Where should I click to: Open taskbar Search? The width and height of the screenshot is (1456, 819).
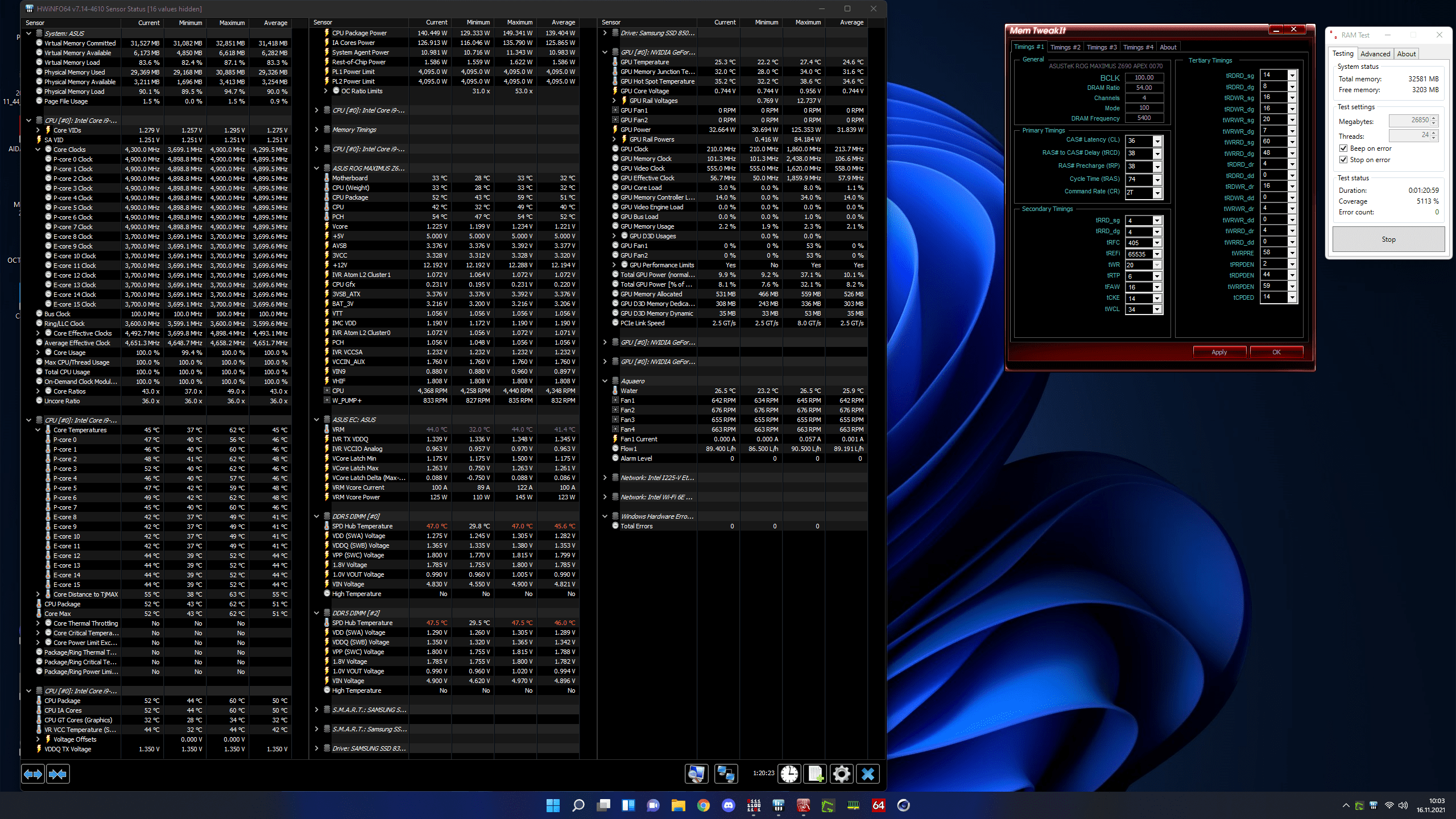(x=578, y=805)
